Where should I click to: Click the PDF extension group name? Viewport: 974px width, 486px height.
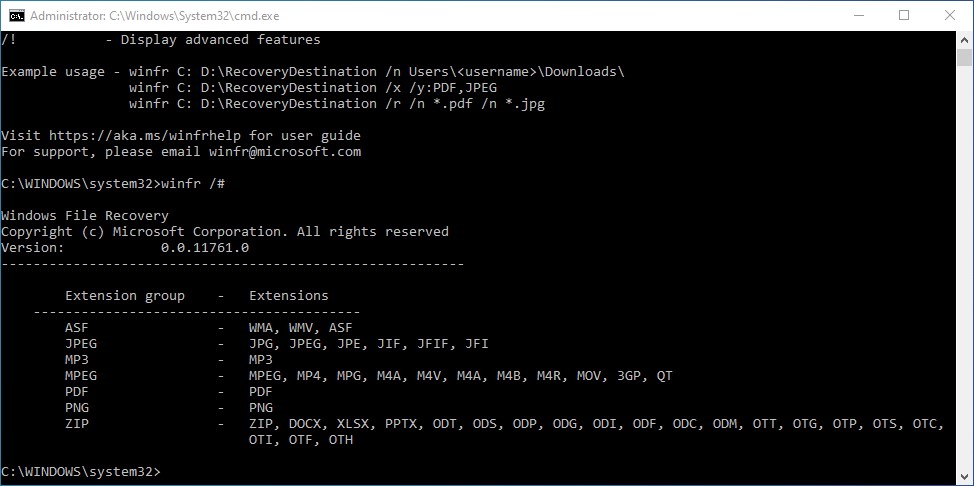(x=77, y=392)
